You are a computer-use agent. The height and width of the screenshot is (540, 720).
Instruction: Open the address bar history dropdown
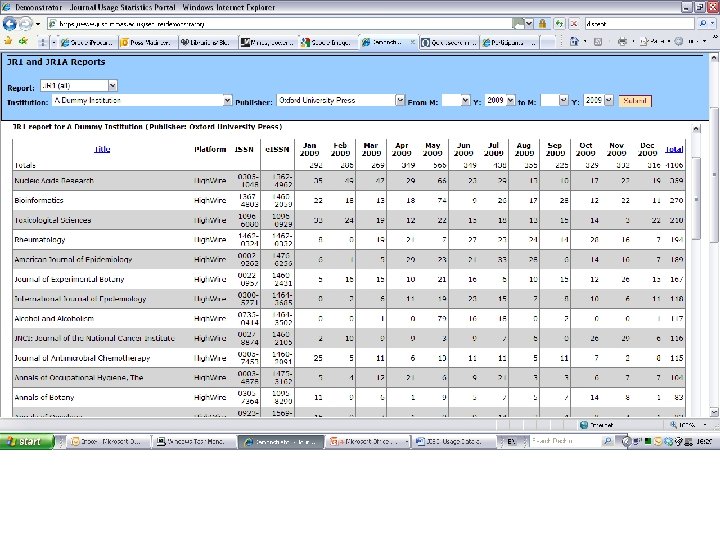[x=529, y=23]
